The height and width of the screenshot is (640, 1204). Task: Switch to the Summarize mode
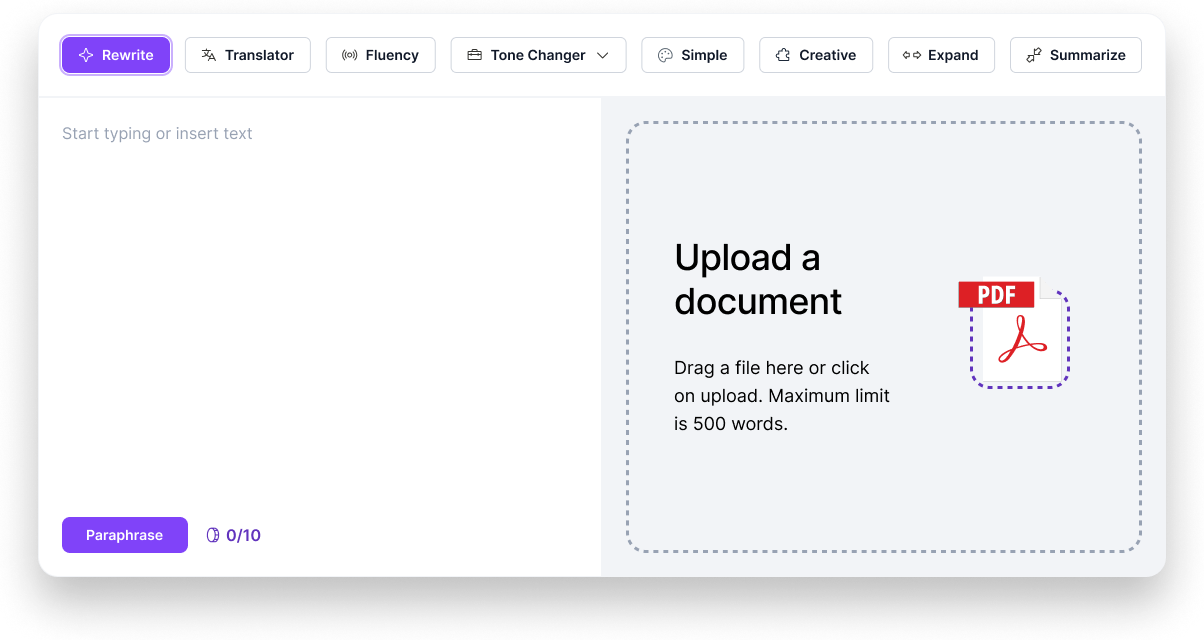[x=1075, y=55]
